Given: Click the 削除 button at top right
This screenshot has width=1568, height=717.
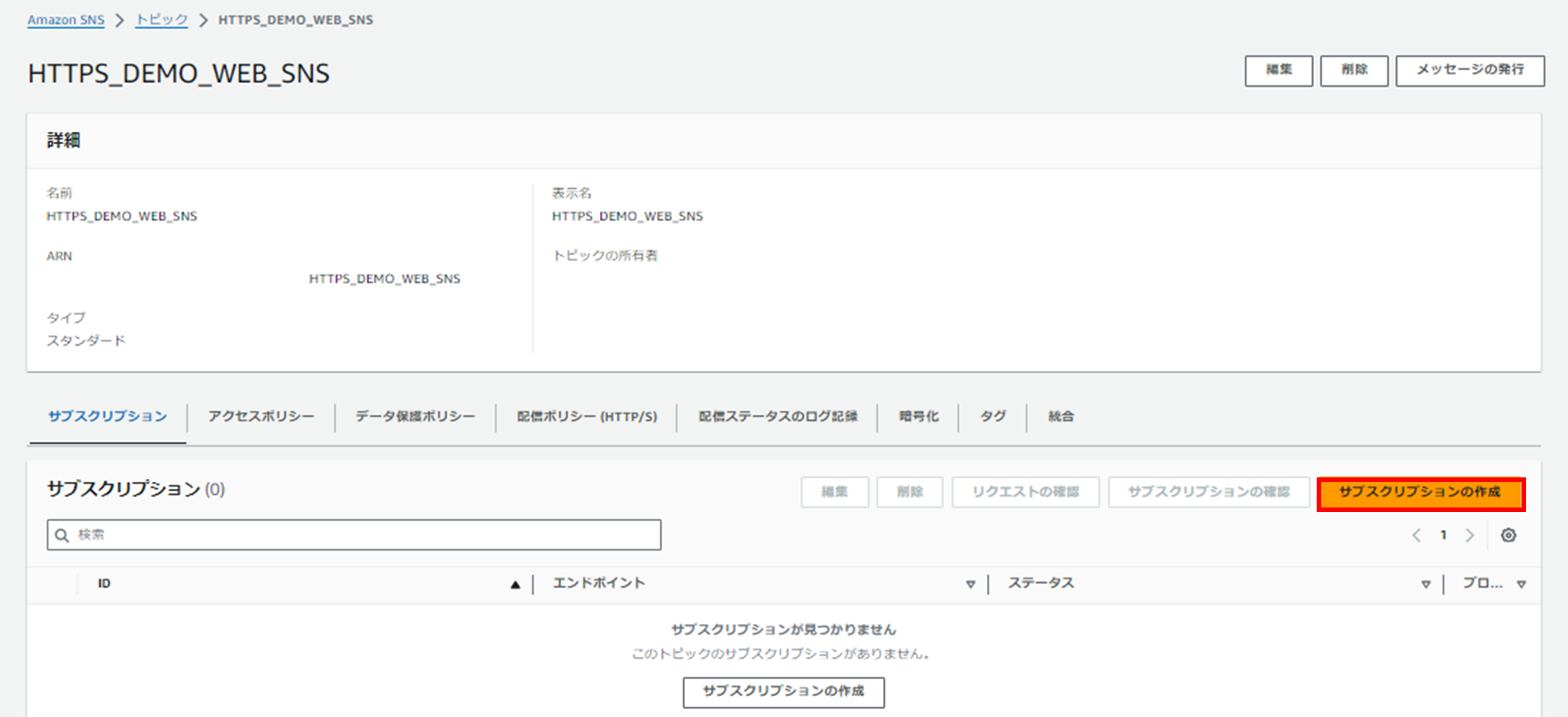Looking at the screenshot, I should tap(1354, 70).
